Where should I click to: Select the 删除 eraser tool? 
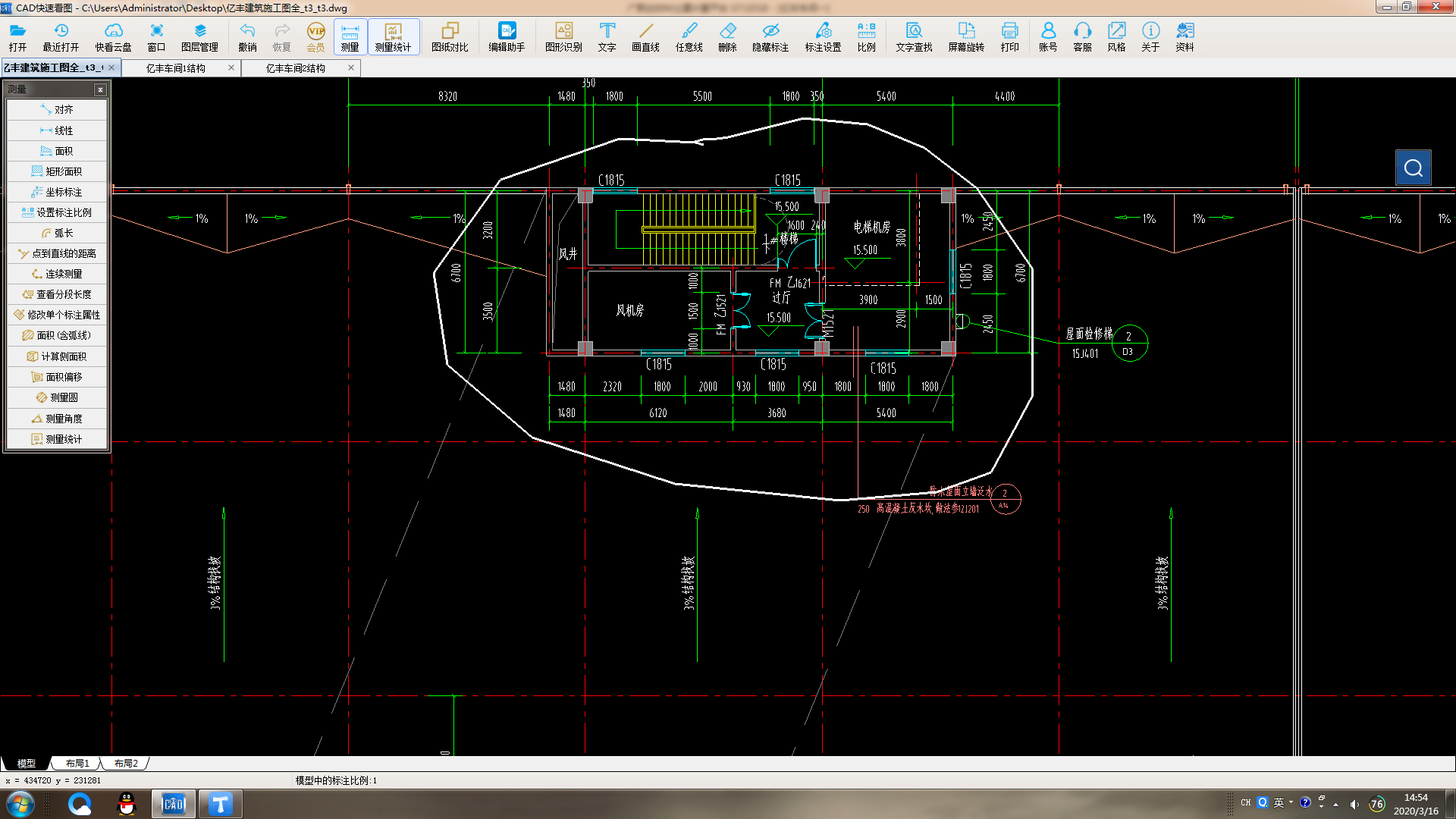coord(727,36)
